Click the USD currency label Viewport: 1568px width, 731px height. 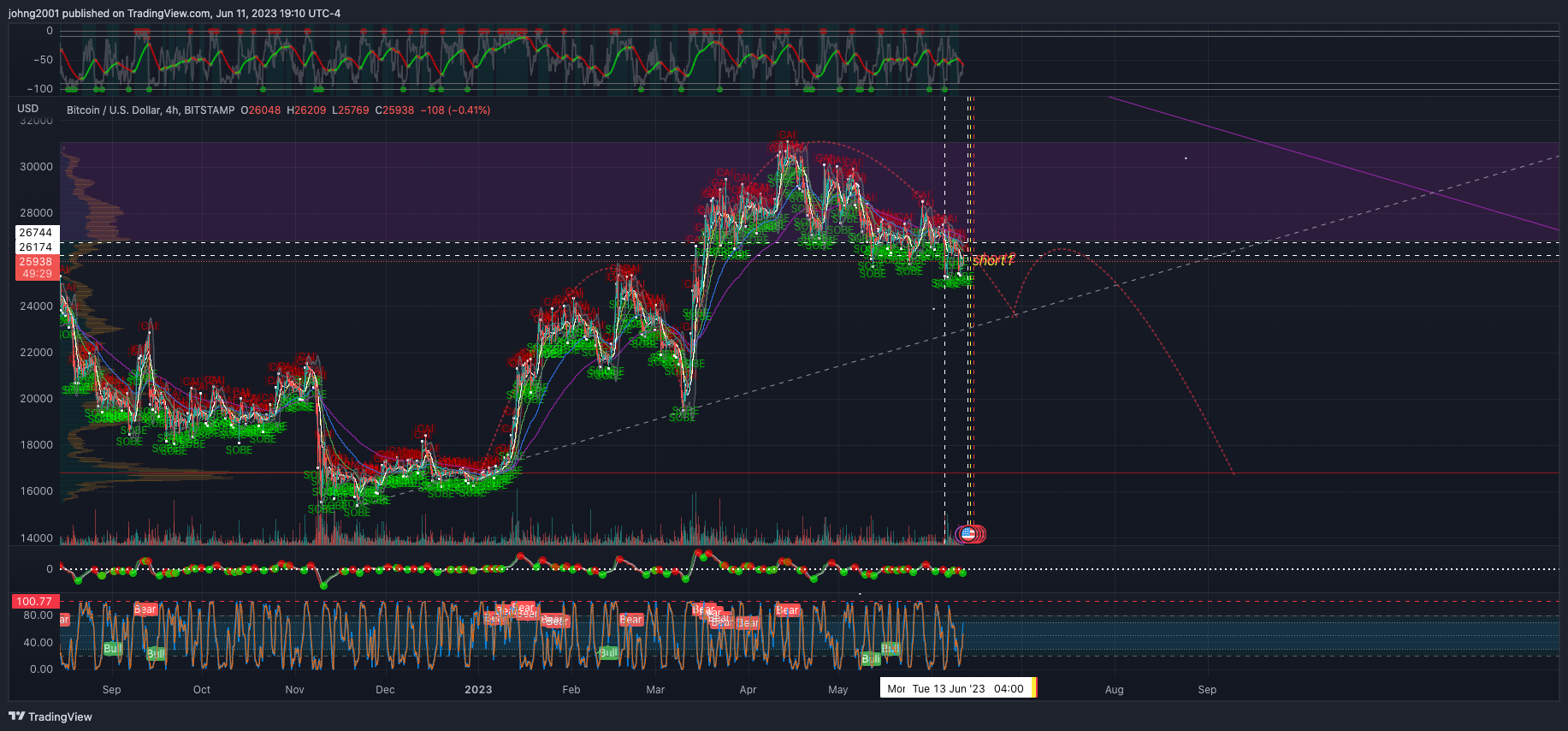point(28,109)
